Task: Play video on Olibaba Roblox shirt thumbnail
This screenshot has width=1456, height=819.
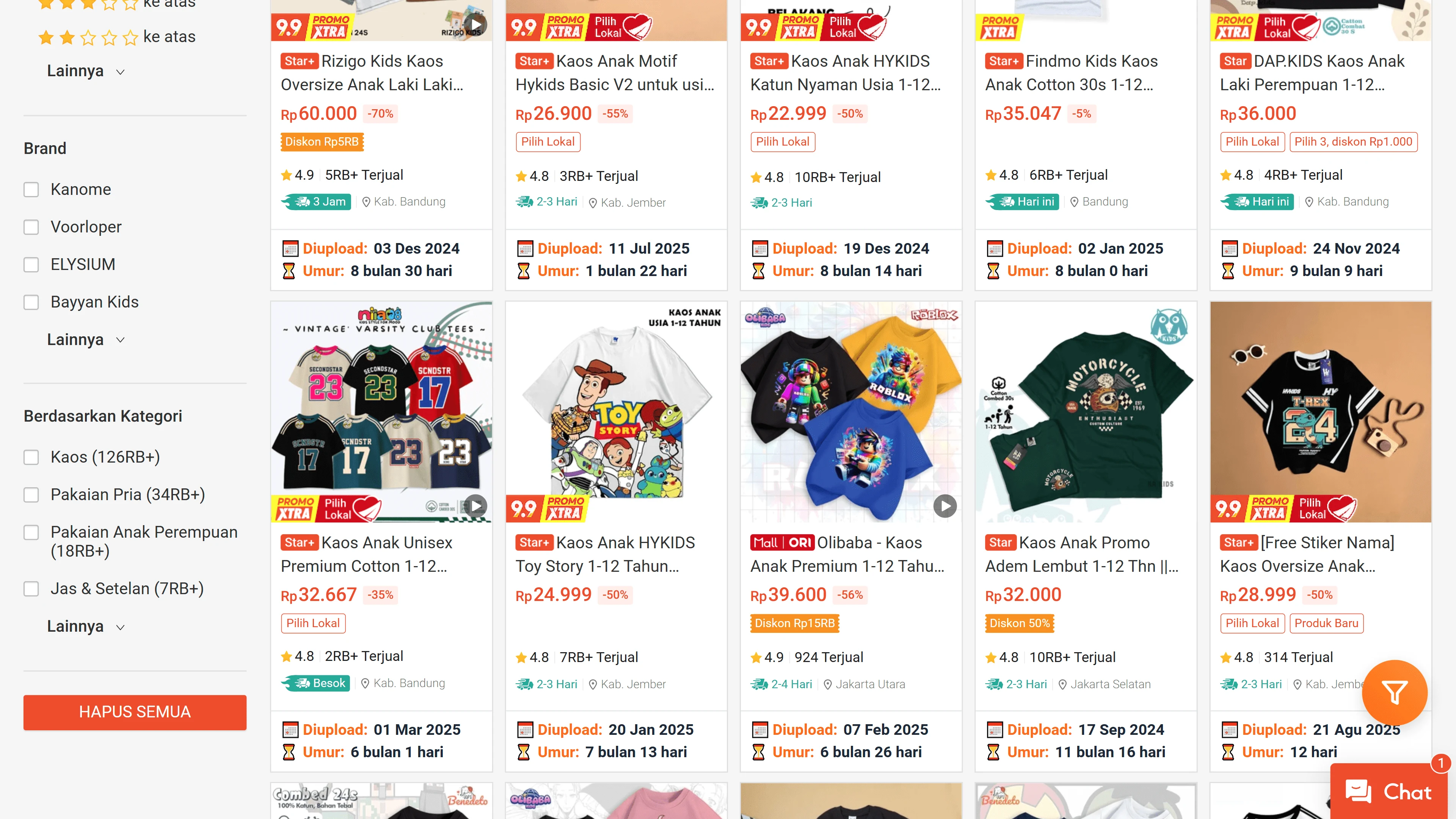Action: tap(945, 506)
